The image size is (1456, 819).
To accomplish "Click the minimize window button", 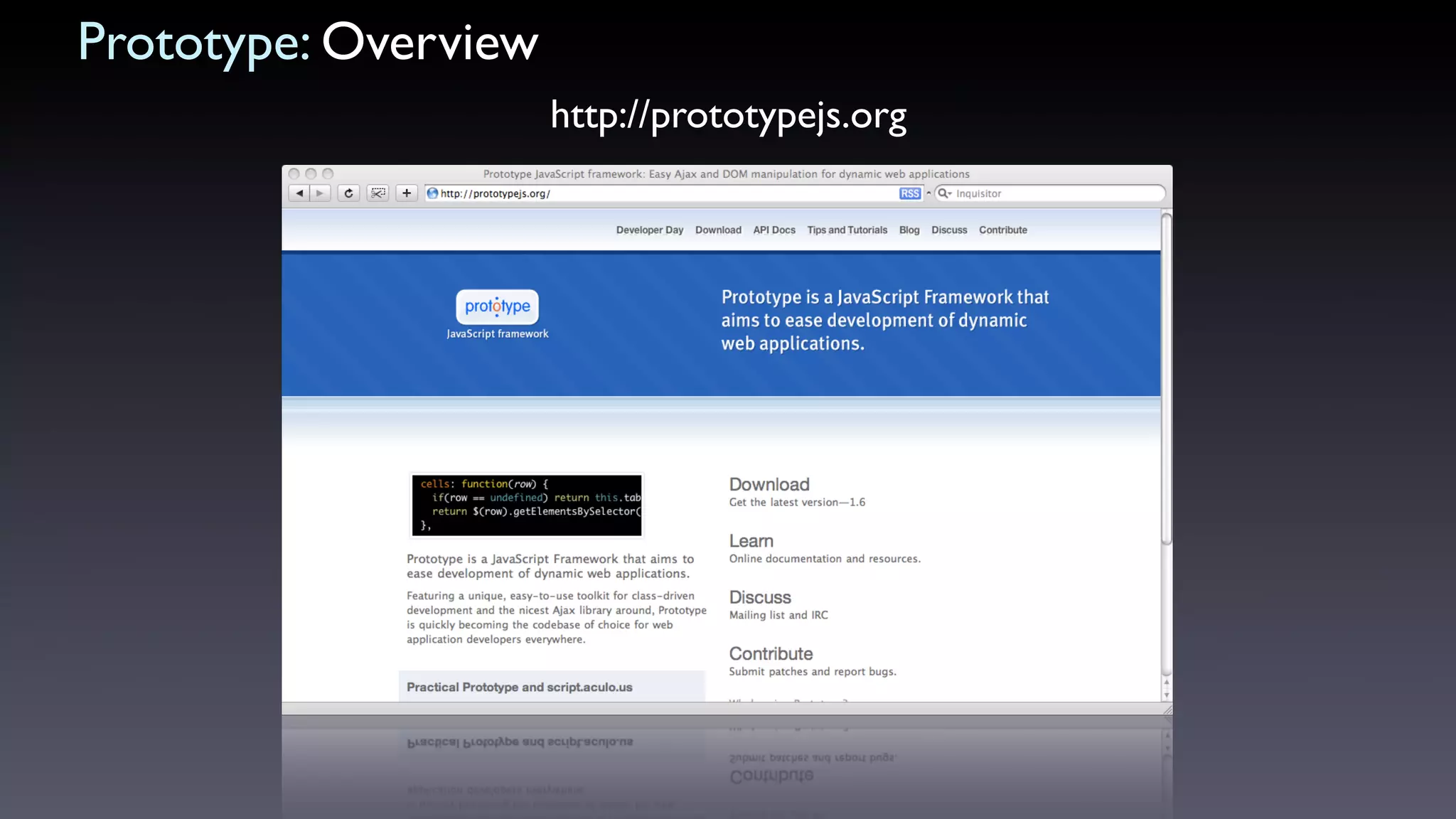I will point(311,173).
